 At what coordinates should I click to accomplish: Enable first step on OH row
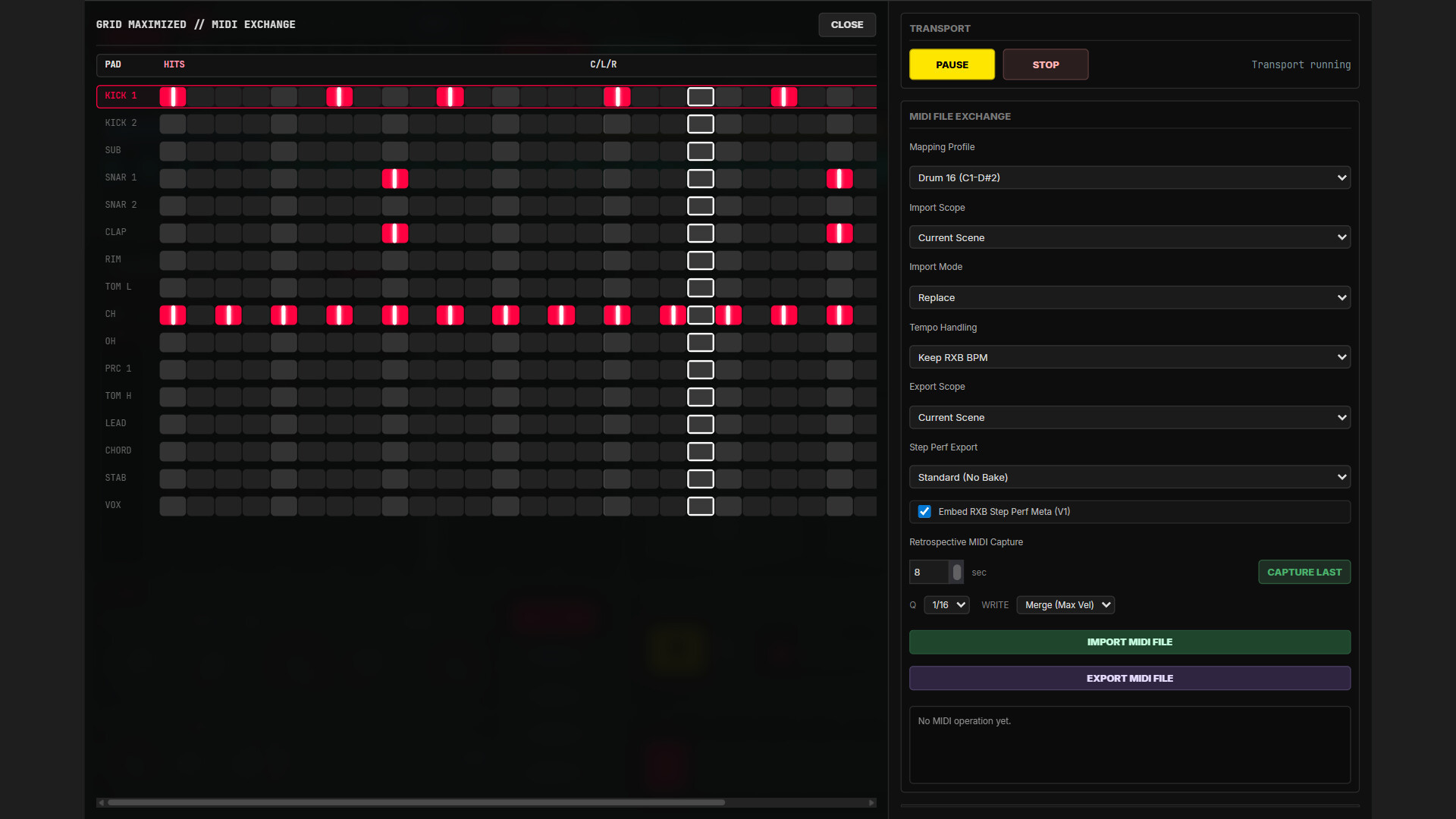(x=173, y=342)
